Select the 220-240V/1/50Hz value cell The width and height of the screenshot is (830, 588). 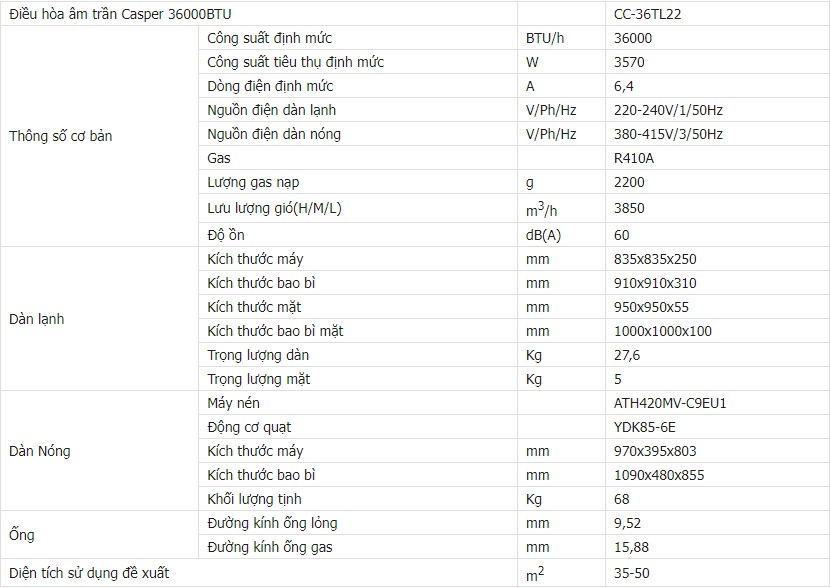[x=667, y=110]
